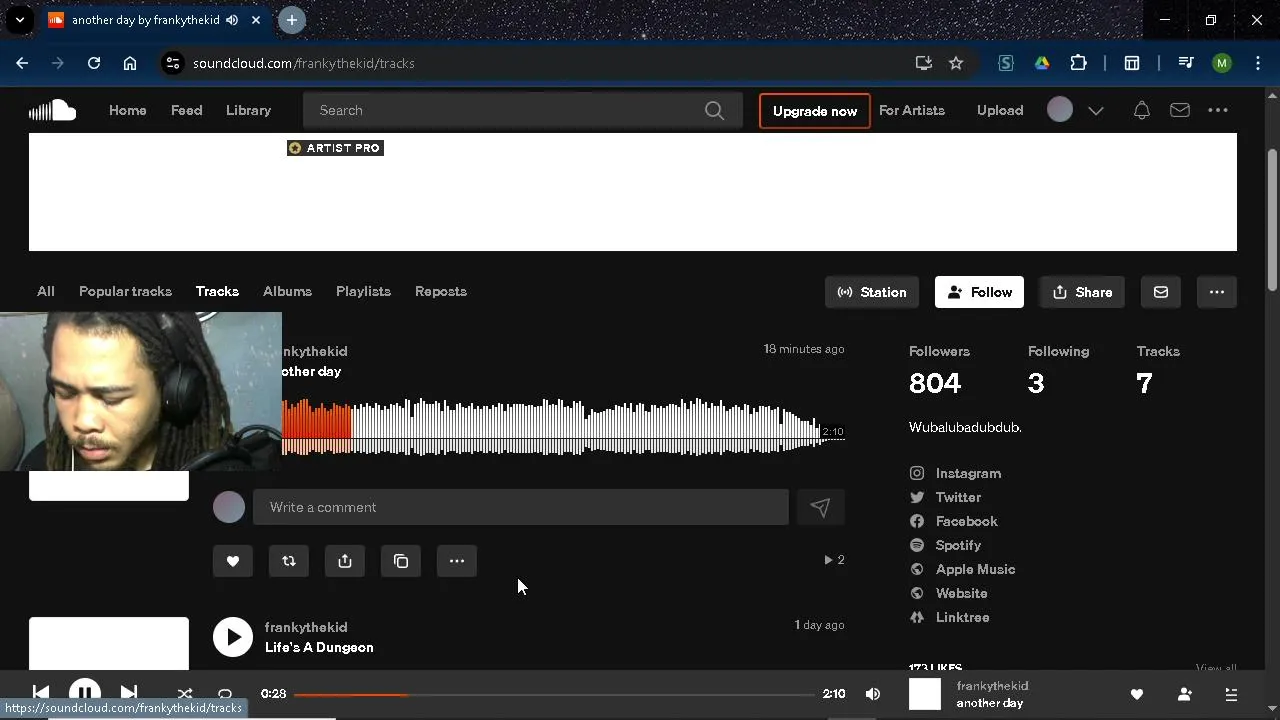
Task: Open the tab search dropdown arrow
Action: click(19, 20)
